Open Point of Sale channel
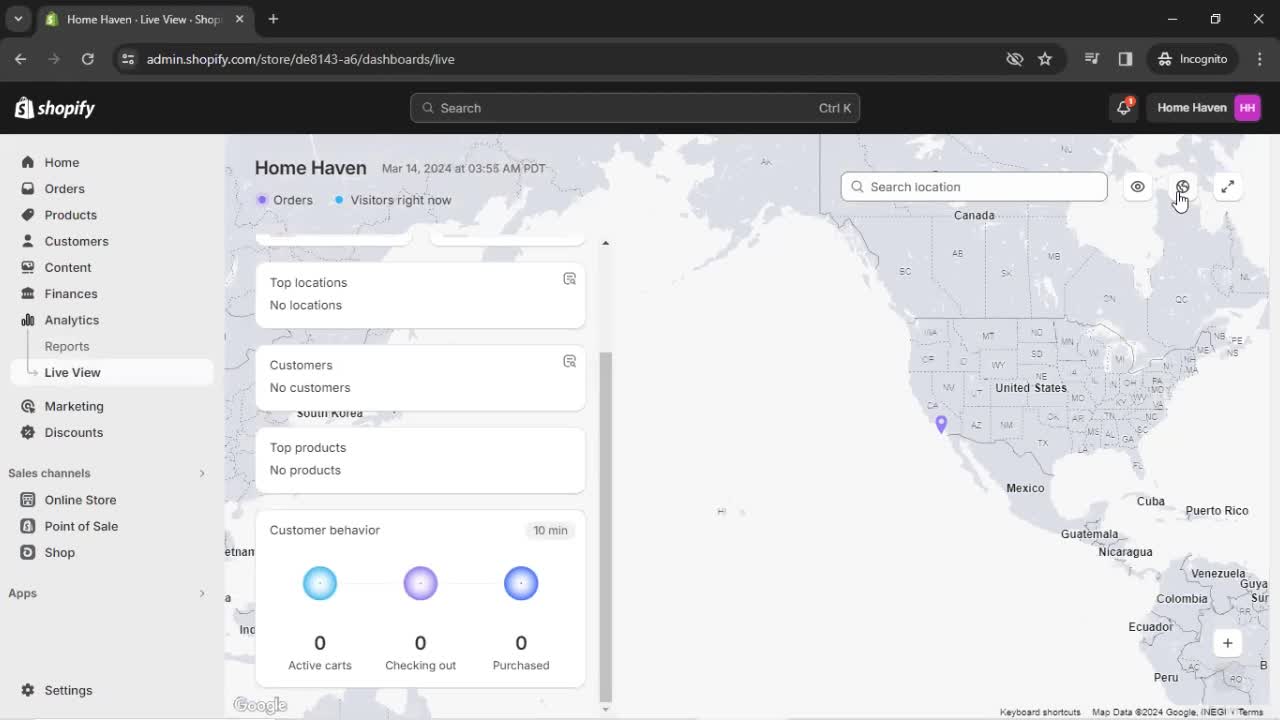The image size is (1280, 720). (81, 526)
